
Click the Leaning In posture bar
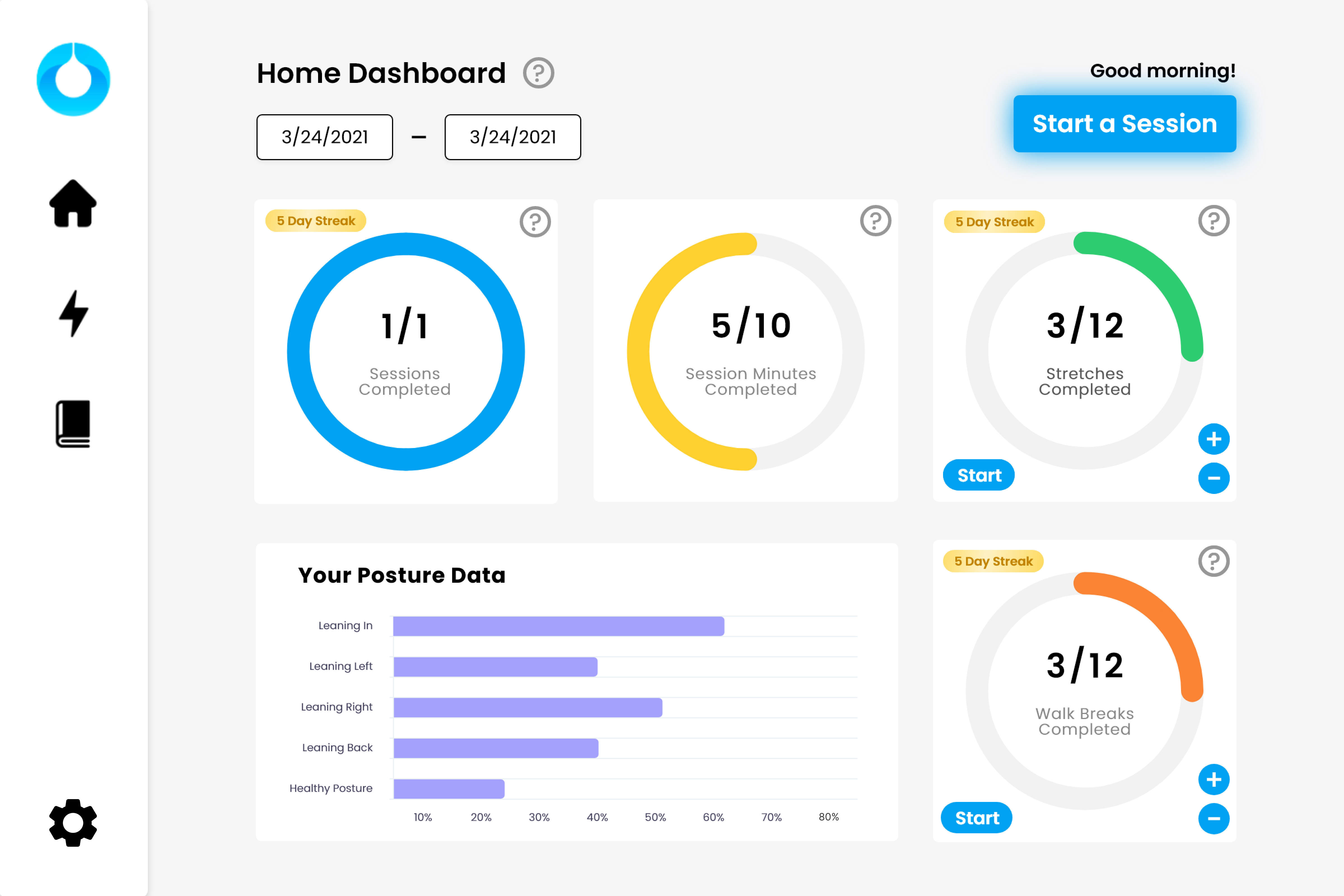(558, 626)
